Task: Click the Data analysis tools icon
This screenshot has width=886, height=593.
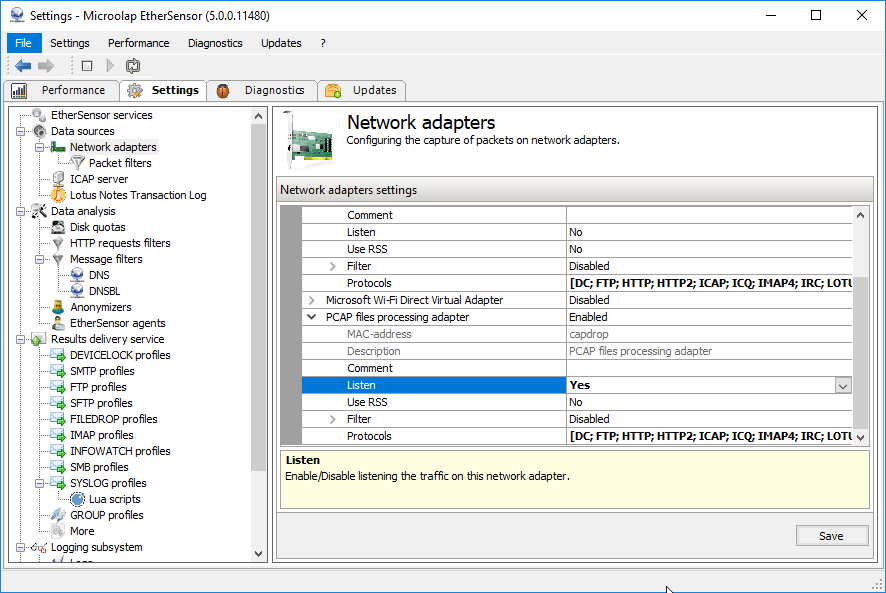Action: click(x=39, y=211)
